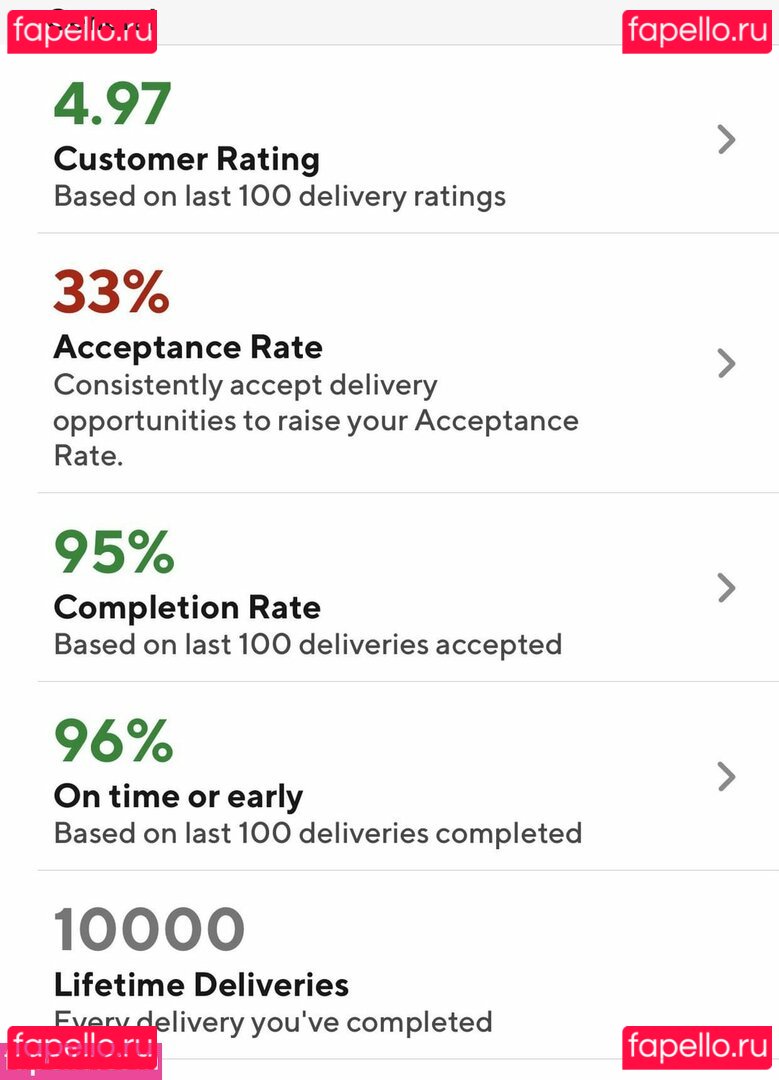Image resolution: width=779 pixels, height=1080 pixels.
Task: Click the On time or early heading
Action: pyautogui.click(x=178, y=796)
